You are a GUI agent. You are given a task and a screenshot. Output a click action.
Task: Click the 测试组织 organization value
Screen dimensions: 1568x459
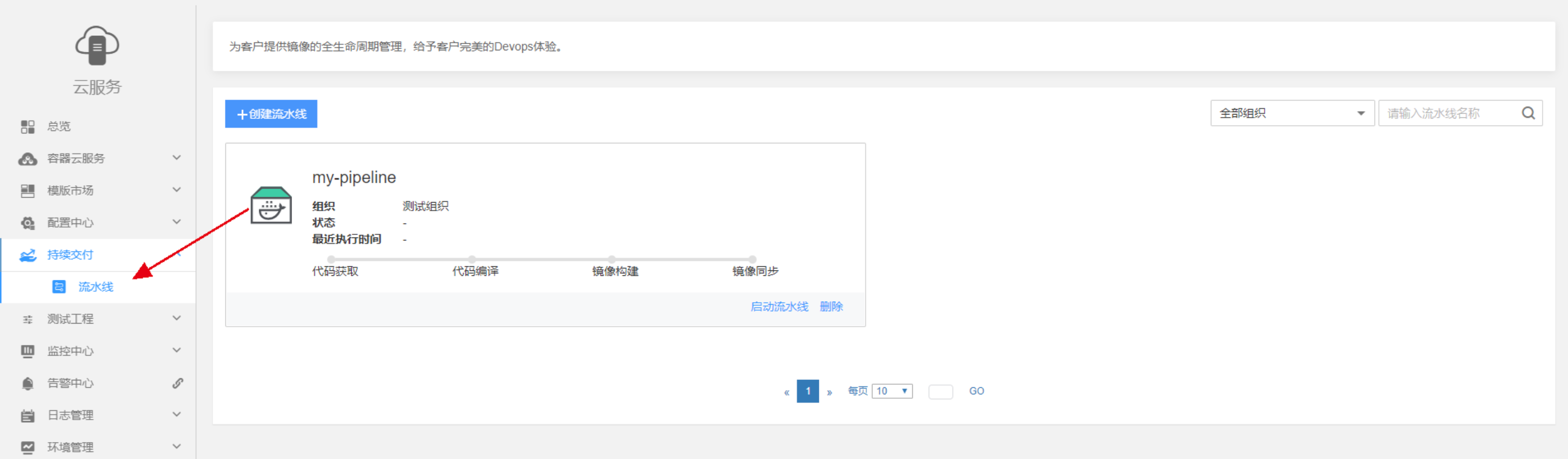coord(425,207)
